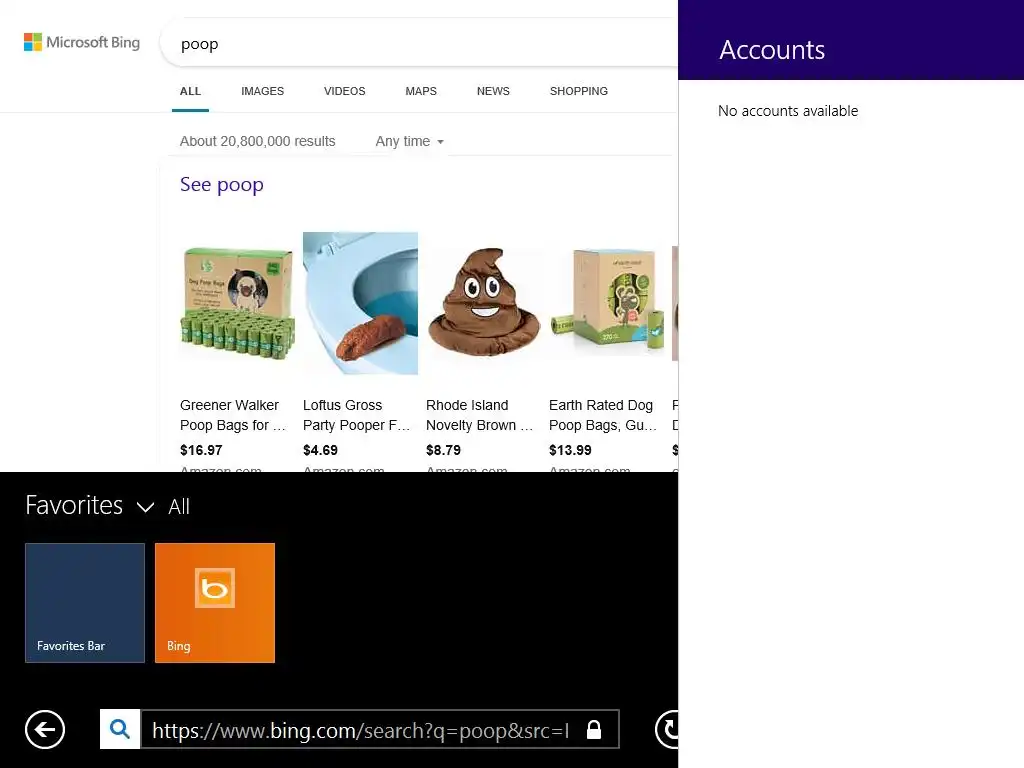The height and width of the screenshot is (768, 1024).
Task: Click the Earth Rated bags product image
Action: coord(607,300)
